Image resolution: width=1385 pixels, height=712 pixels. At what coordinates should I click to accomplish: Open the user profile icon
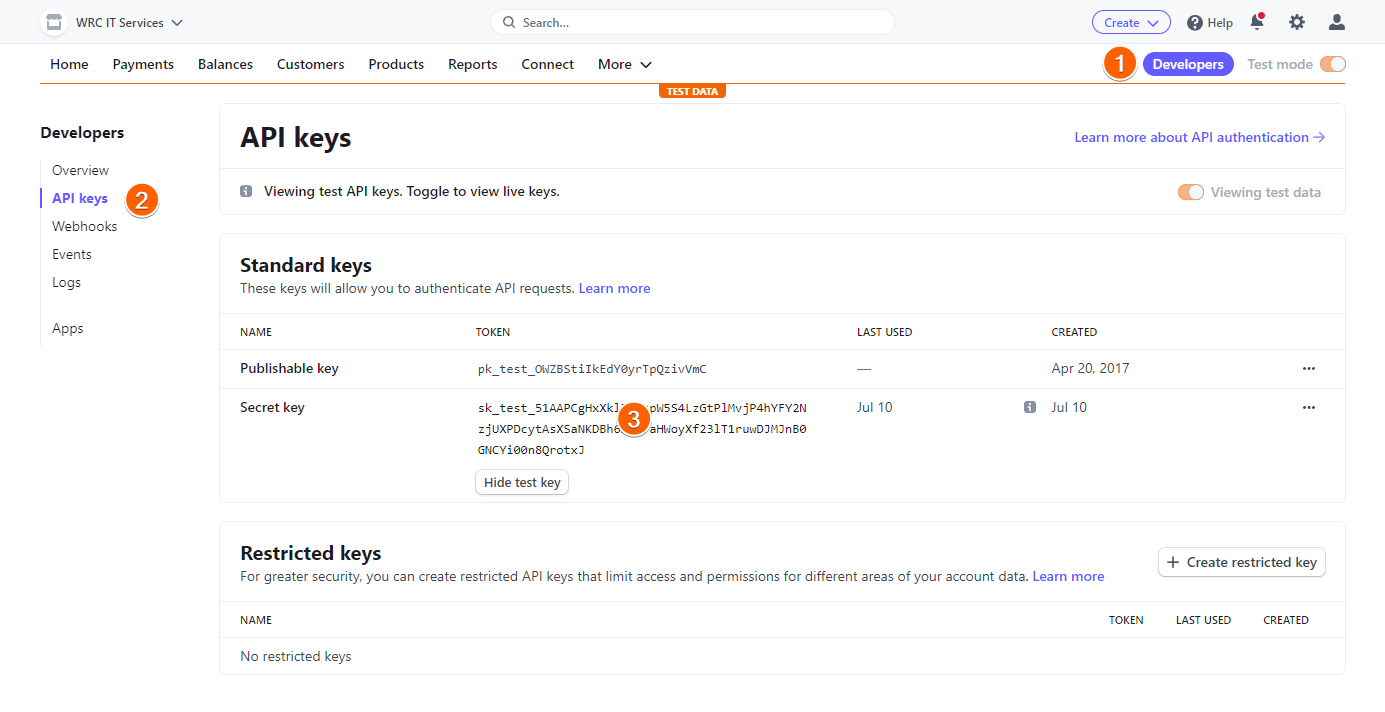1337,22
